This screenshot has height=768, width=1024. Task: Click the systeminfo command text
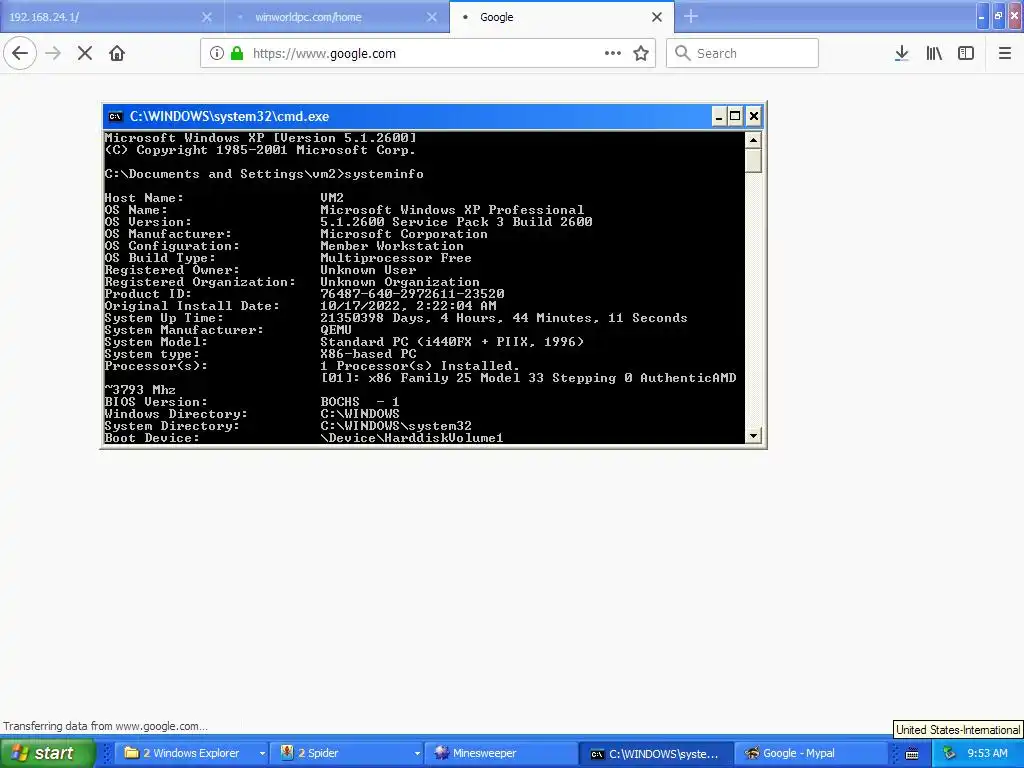[384, 174]
